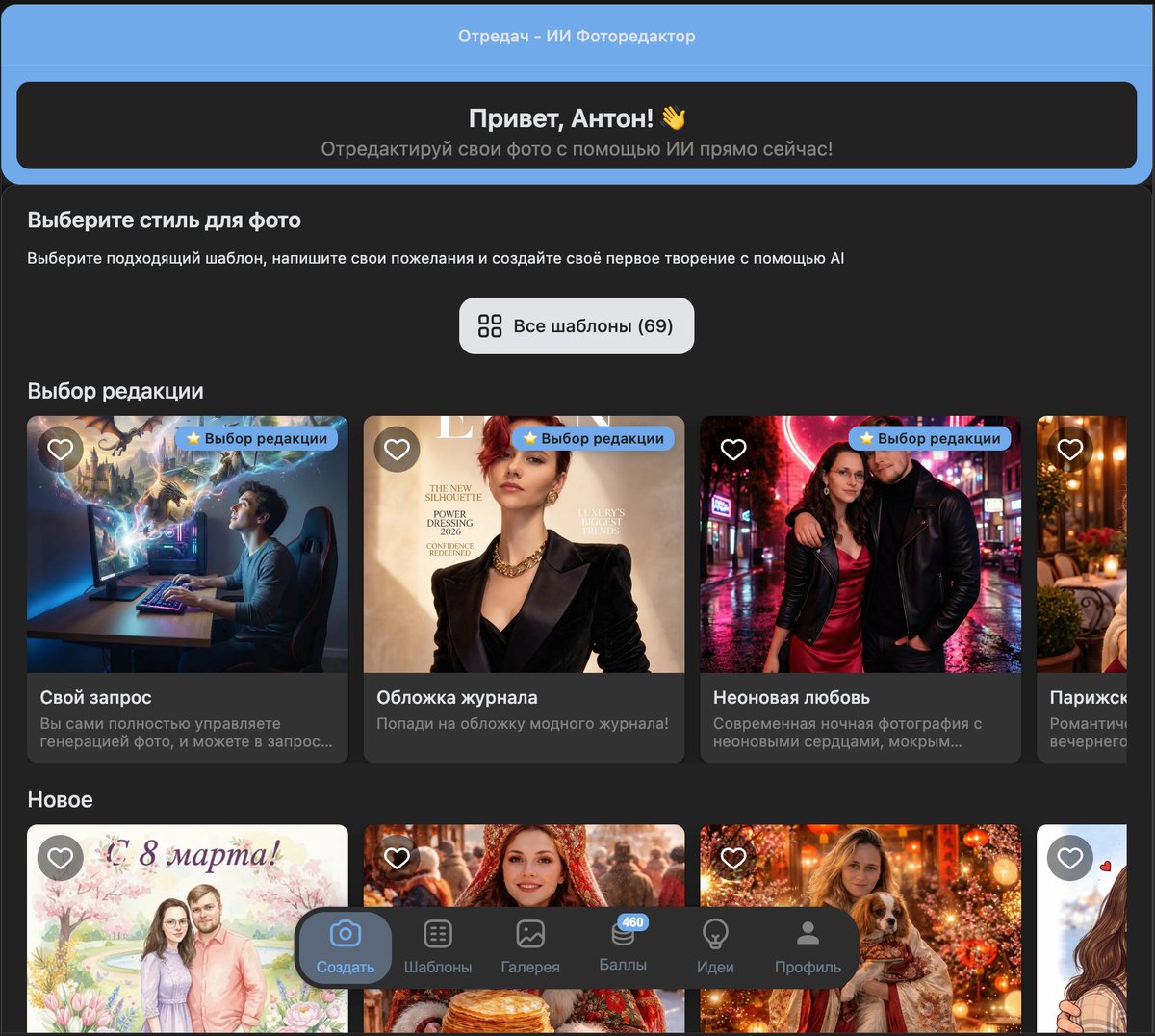Open the Галерея tab
This screenshot has width=1155, height=1036.
(530, 948)
